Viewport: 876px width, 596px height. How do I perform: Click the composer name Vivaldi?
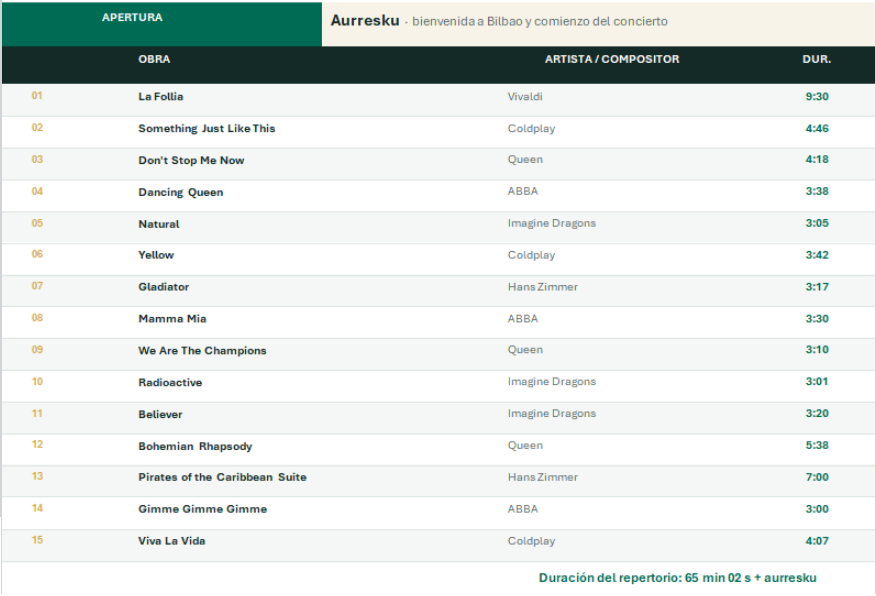(x=525, y=97)
